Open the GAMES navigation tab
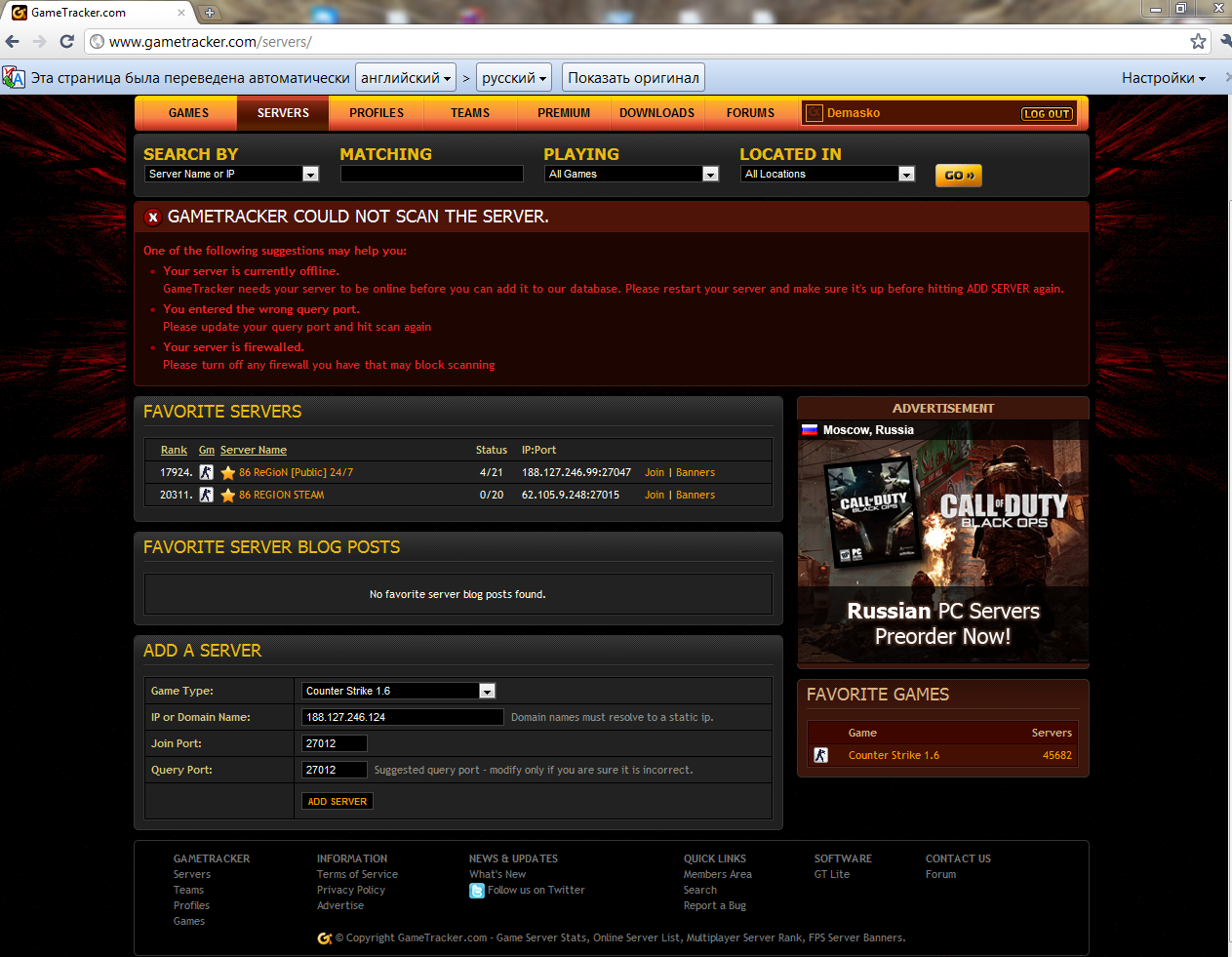Screen dimensions: 1232x957 pos(188,113)
